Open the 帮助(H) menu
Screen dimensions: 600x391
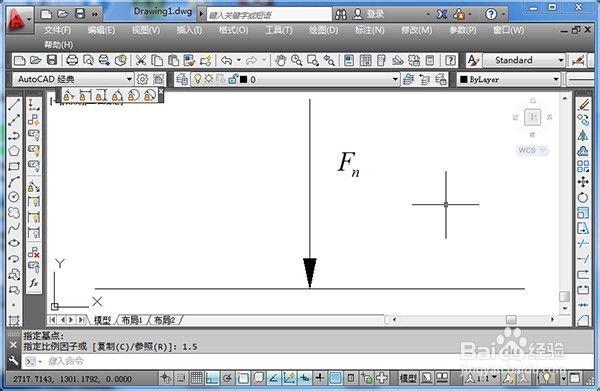58,45
